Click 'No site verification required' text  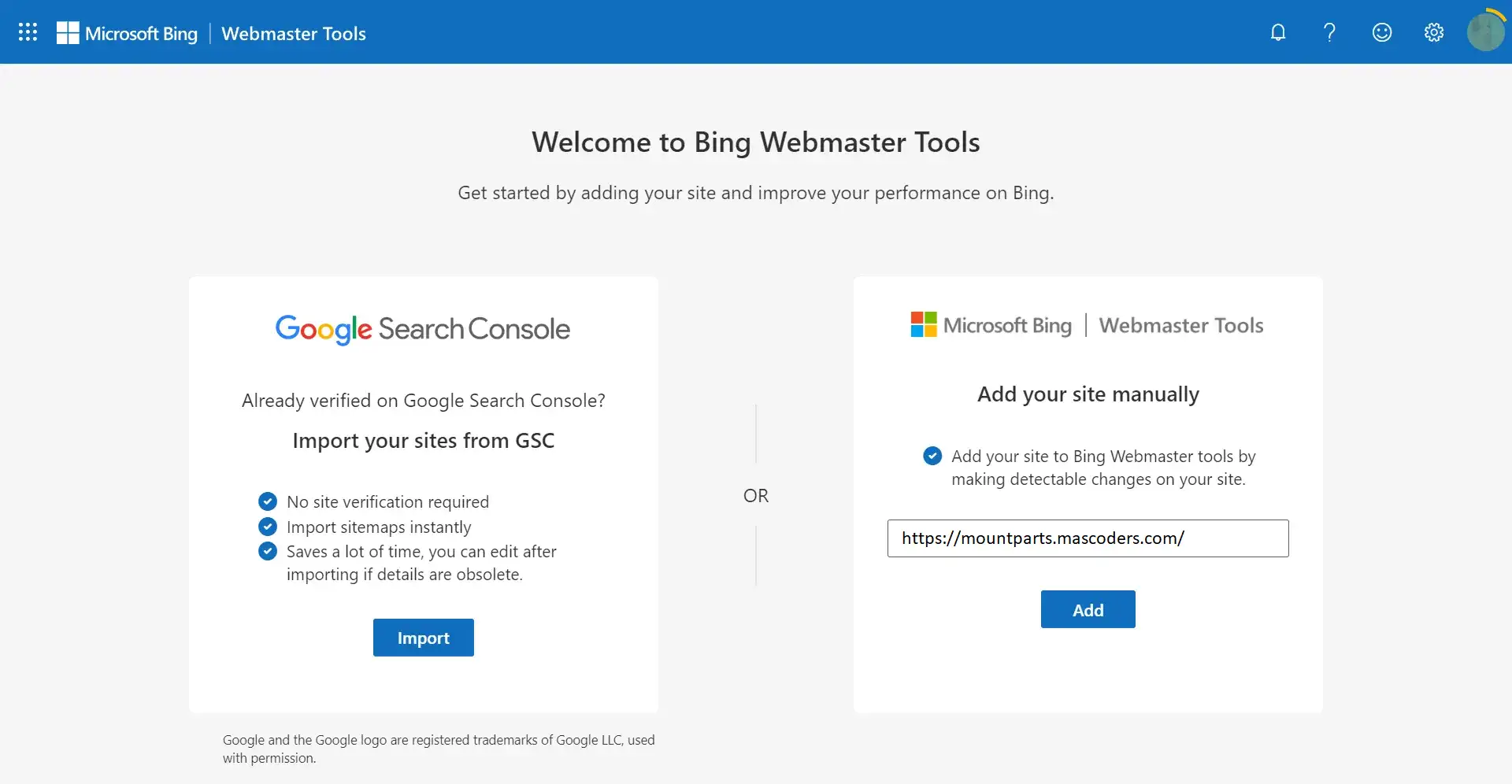(388, 502)
